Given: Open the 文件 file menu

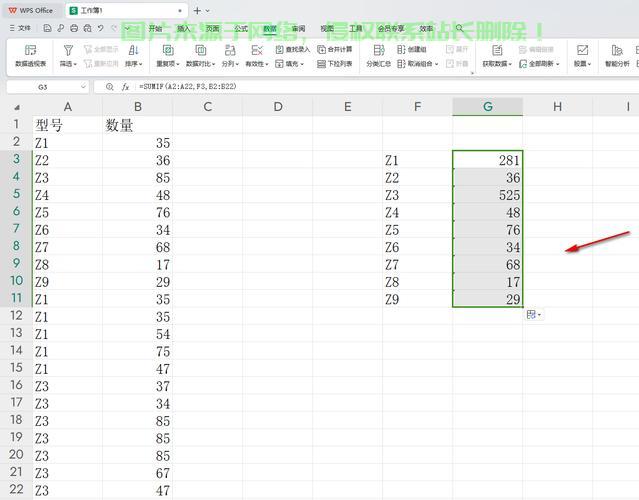Looking at the screenshot, I should [20, 28].
